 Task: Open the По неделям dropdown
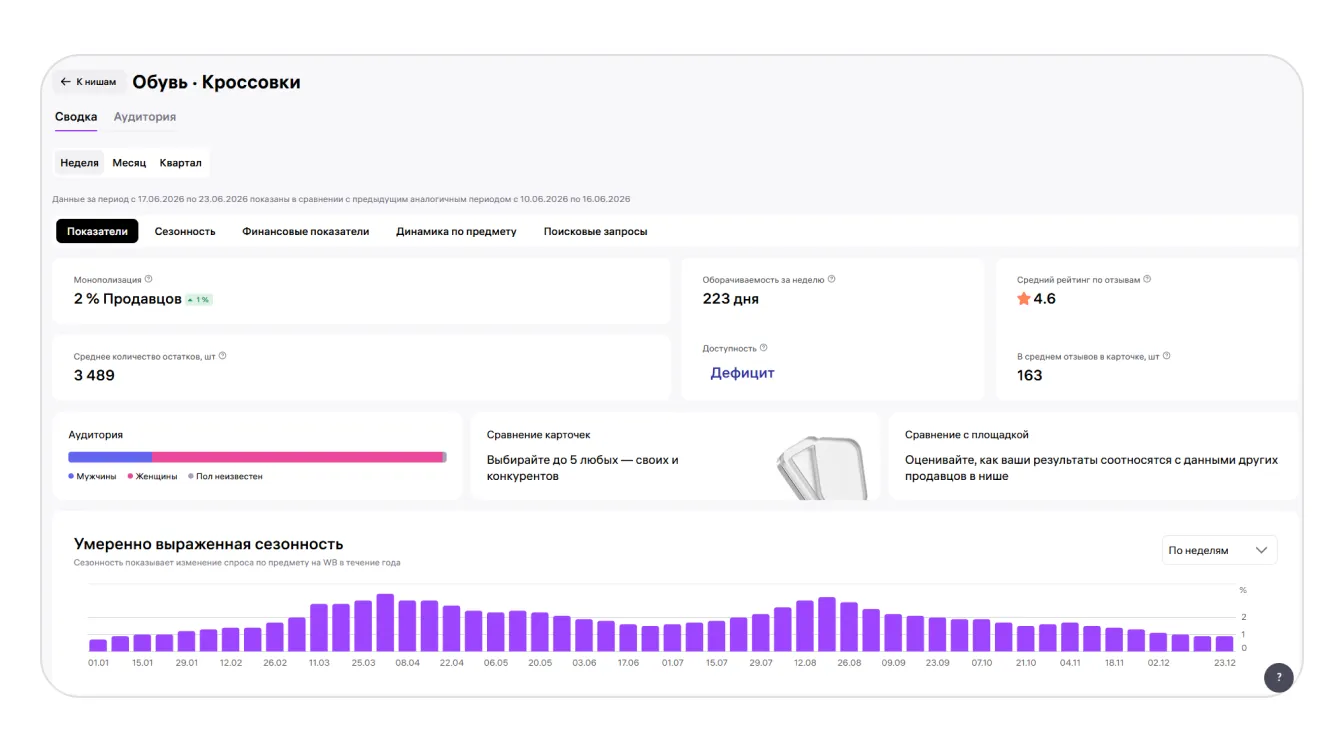pyautogui.click(x=1219, y=550)
